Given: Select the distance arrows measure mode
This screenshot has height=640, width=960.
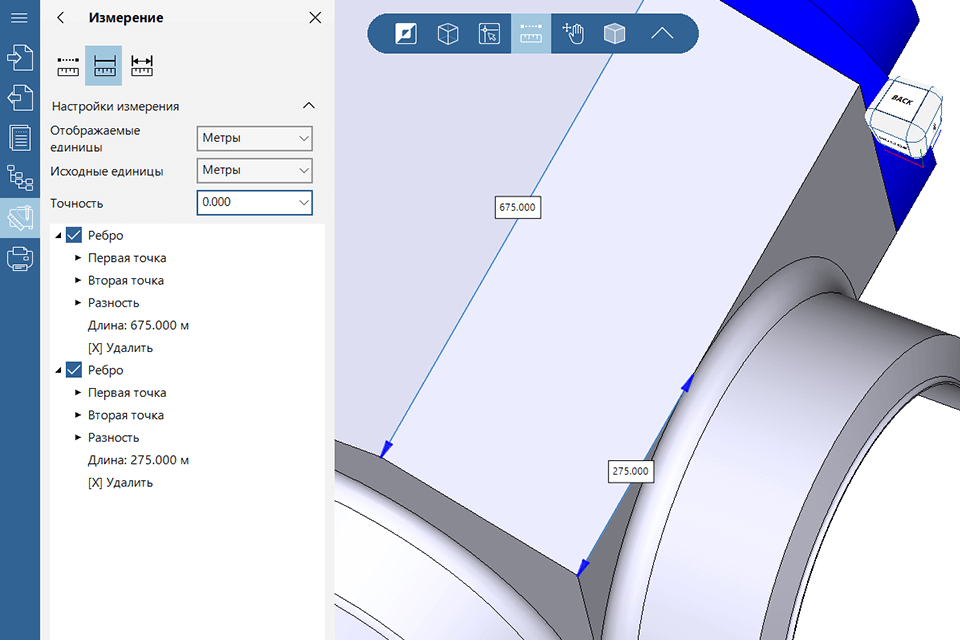Looking at the screenshot, I should click(141, 66).
